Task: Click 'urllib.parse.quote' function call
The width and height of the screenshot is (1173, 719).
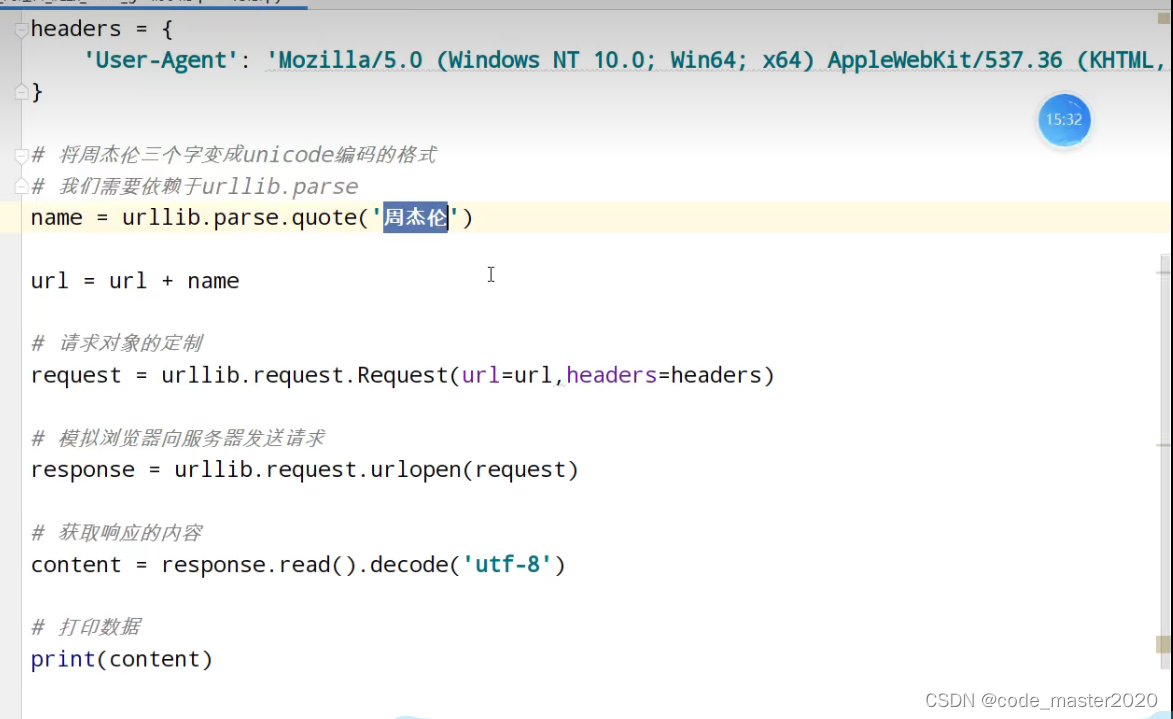Action: click(239, 218)
